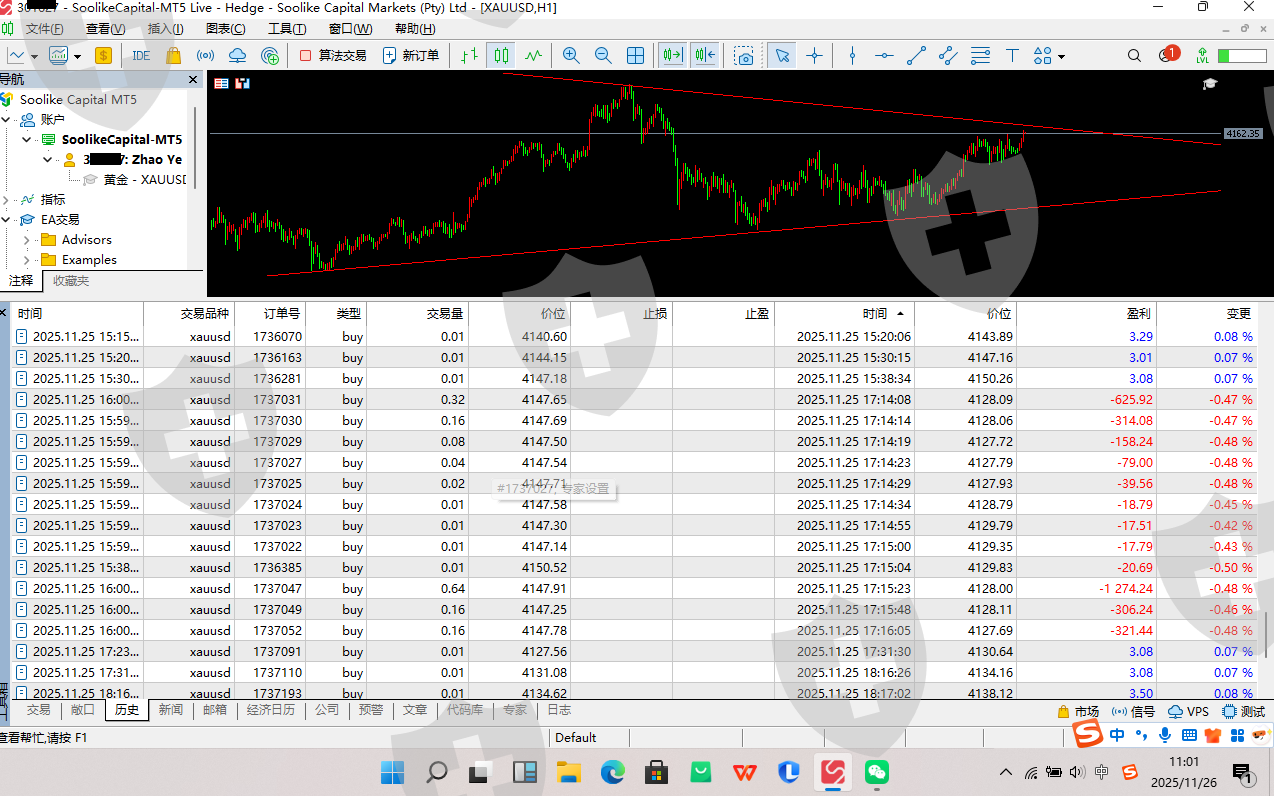Toggle the algo trading button

[333, 56]
